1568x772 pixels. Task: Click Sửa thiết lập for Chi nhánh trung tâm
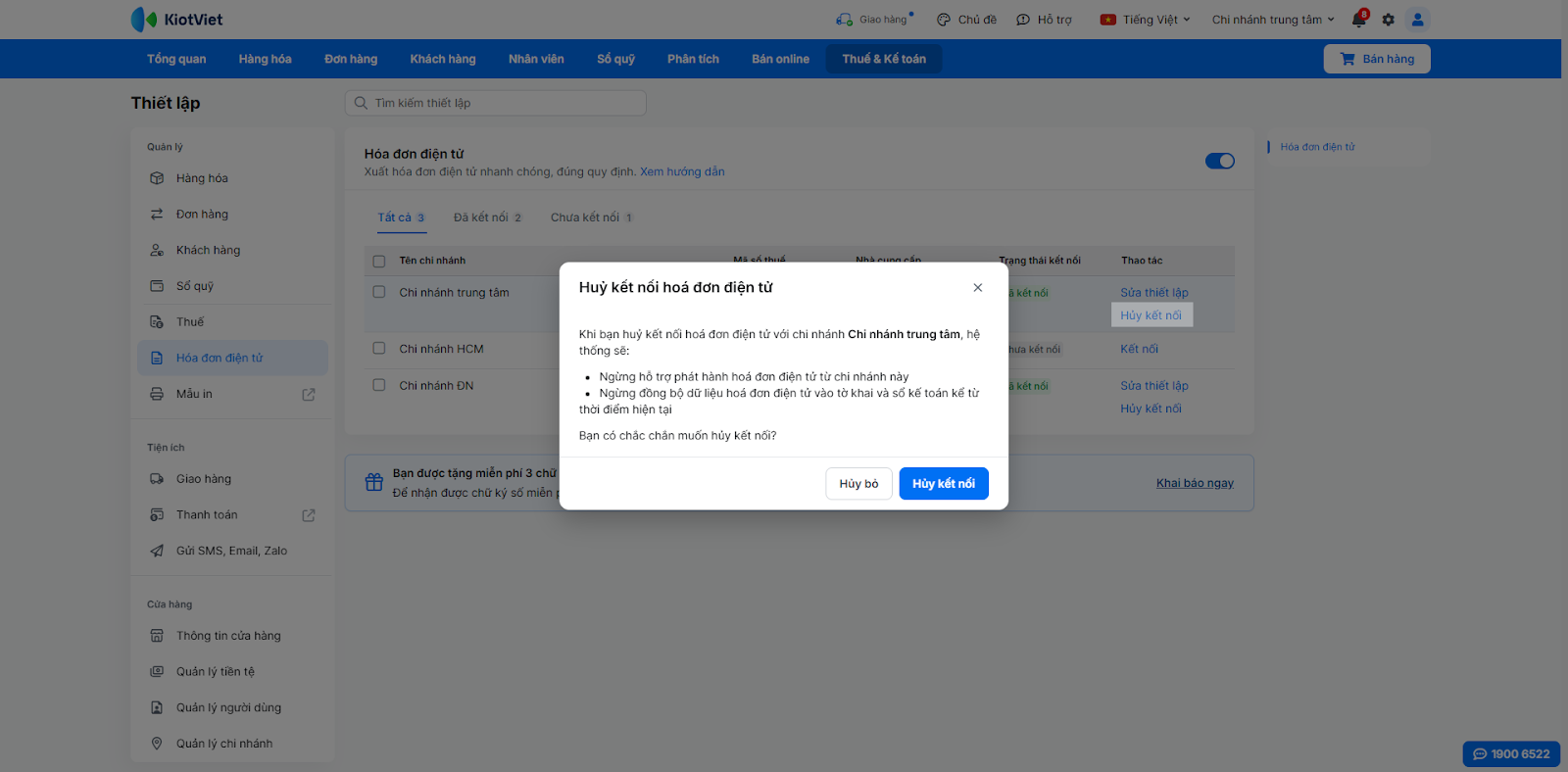coord(1154,293)
